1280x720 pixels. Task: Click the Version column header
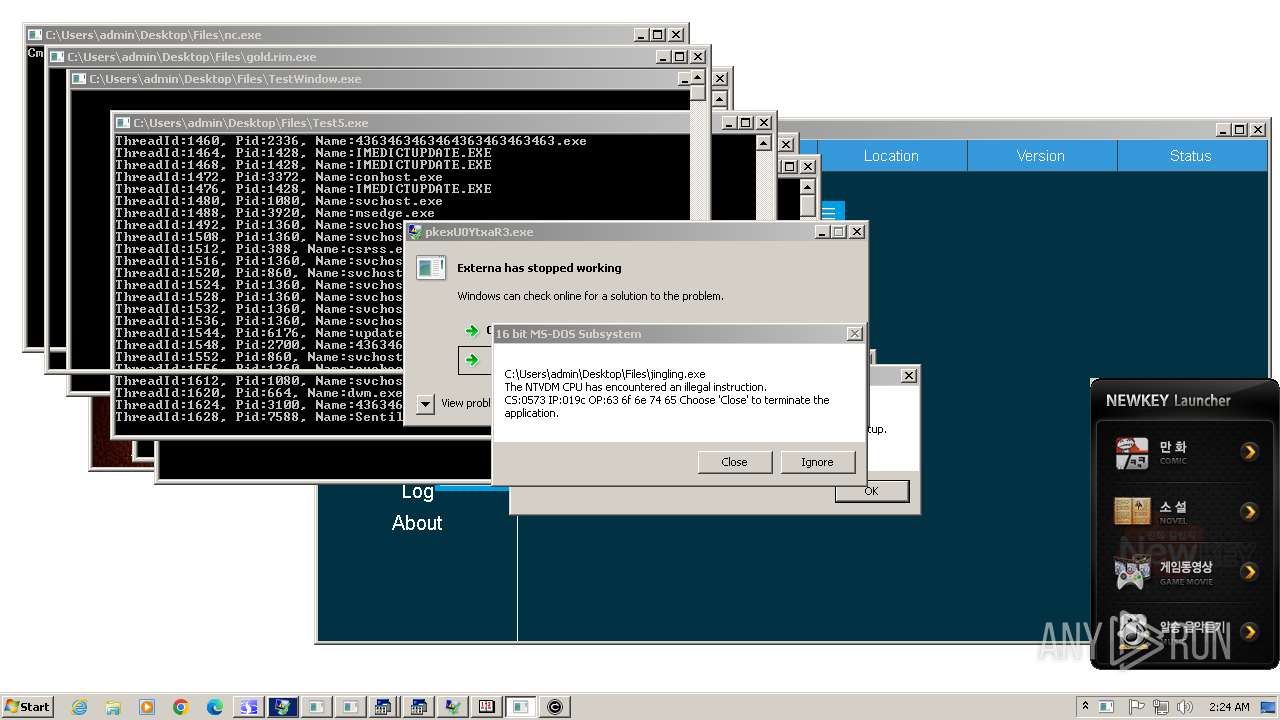[x=1041, y=156]
